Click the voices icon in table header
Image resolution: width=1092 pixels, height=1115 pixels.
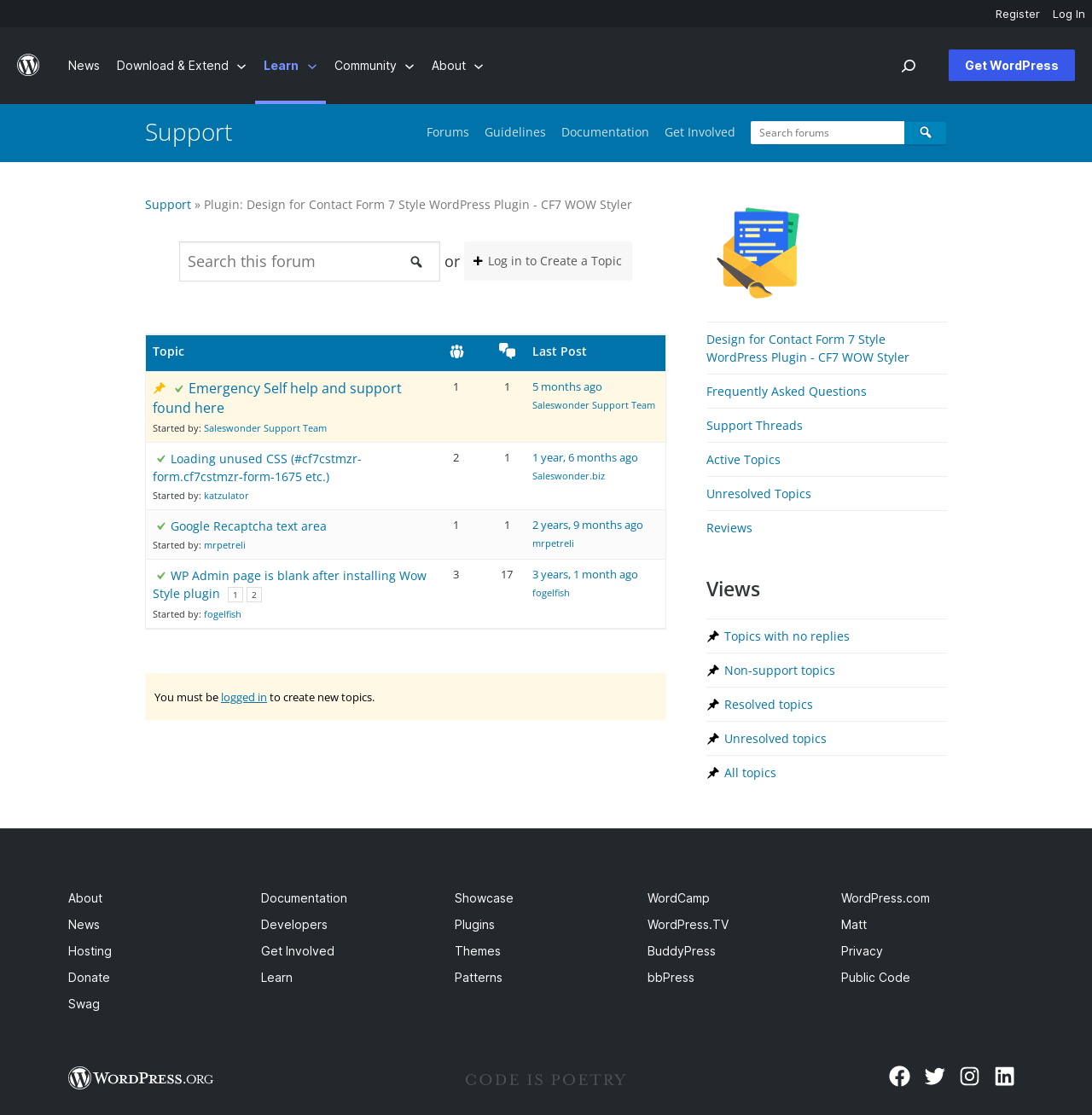click(x=456, y=351)
